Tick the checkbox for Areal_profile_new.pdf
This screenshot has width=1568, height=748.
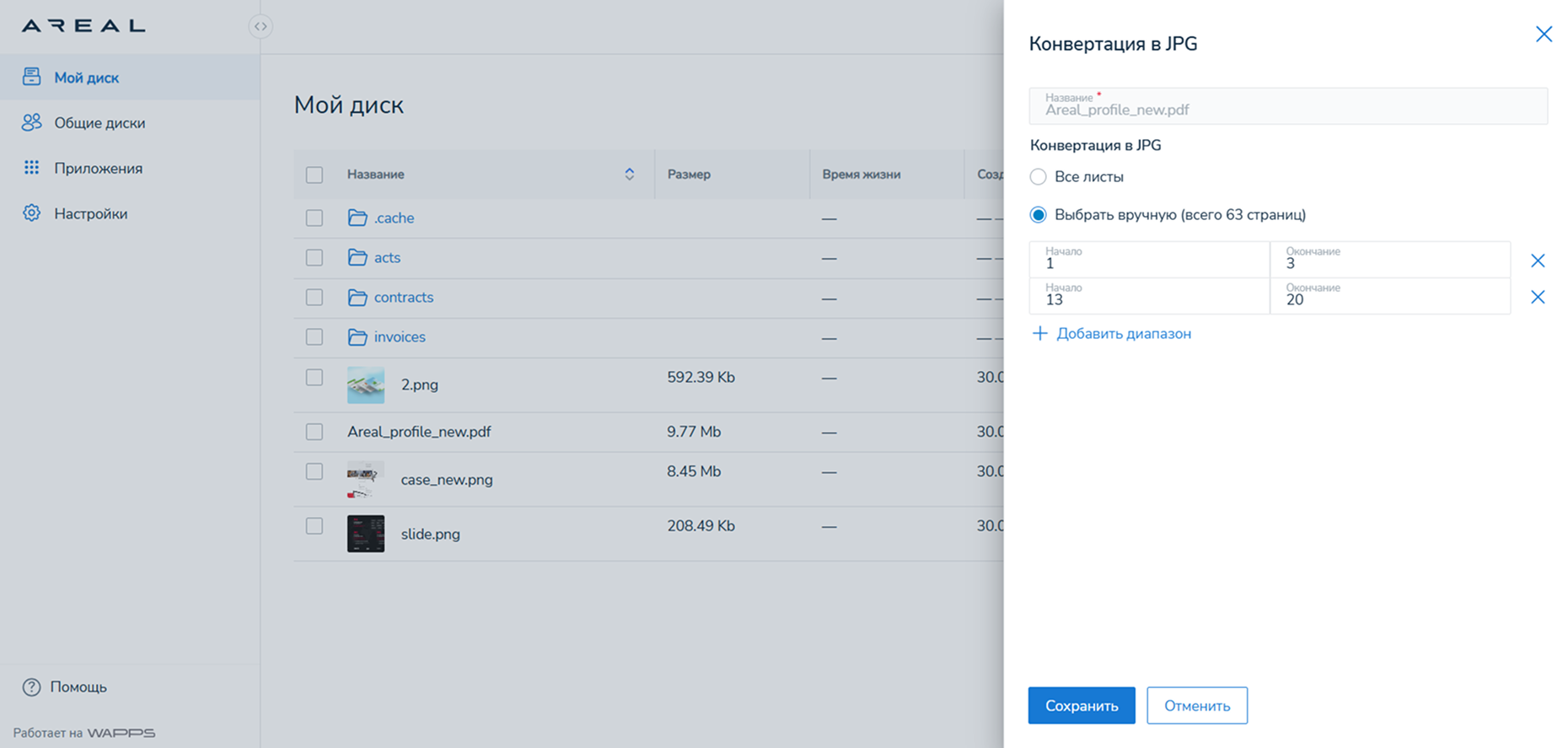click(314, 432)
